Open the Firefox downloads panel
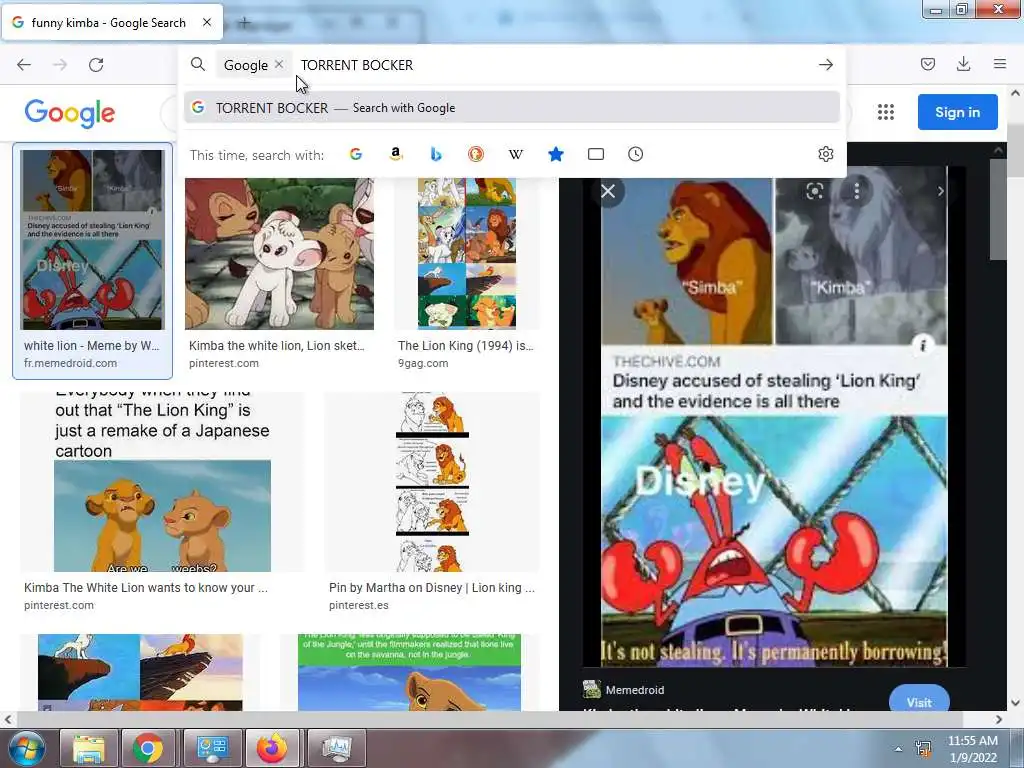This screenshot has width=1024, height=768. 963,64
